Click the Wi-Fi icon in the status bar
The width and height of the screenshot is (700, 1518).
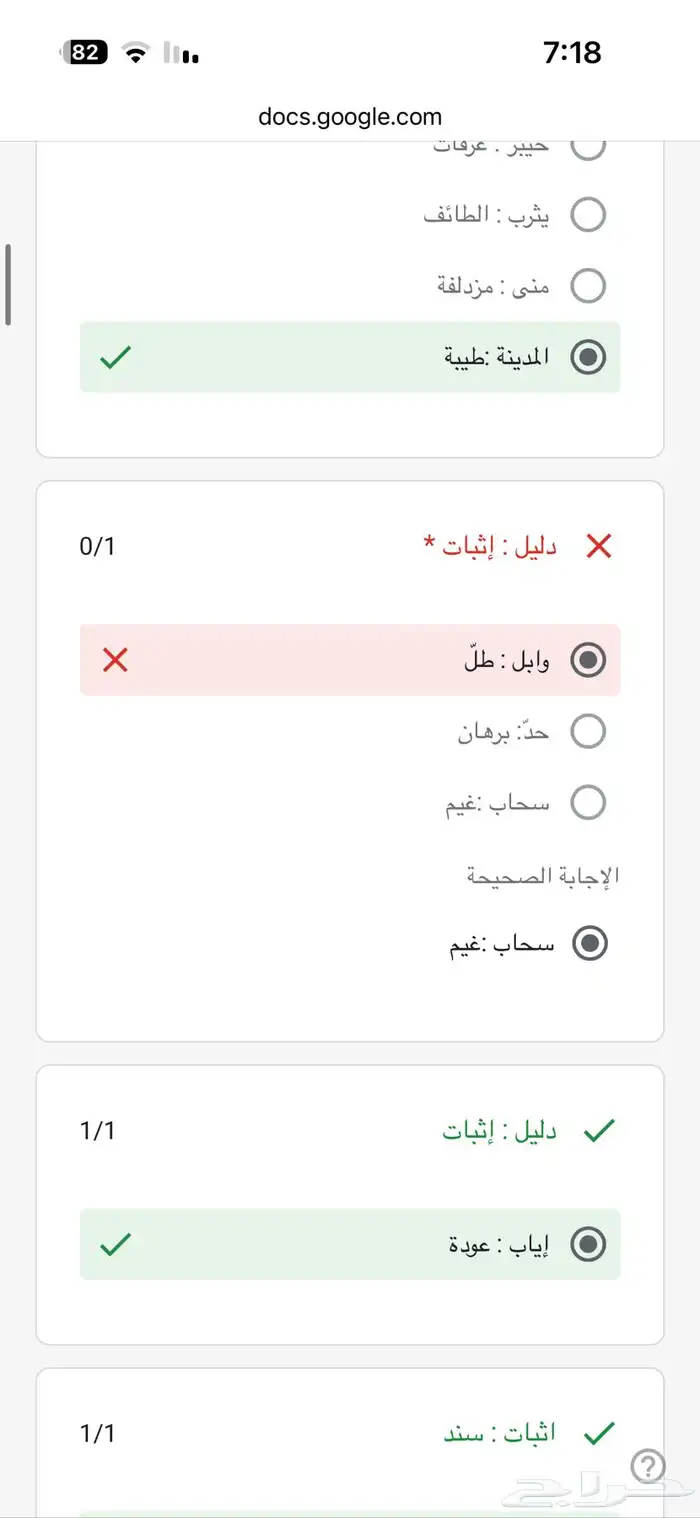(135, 52)
